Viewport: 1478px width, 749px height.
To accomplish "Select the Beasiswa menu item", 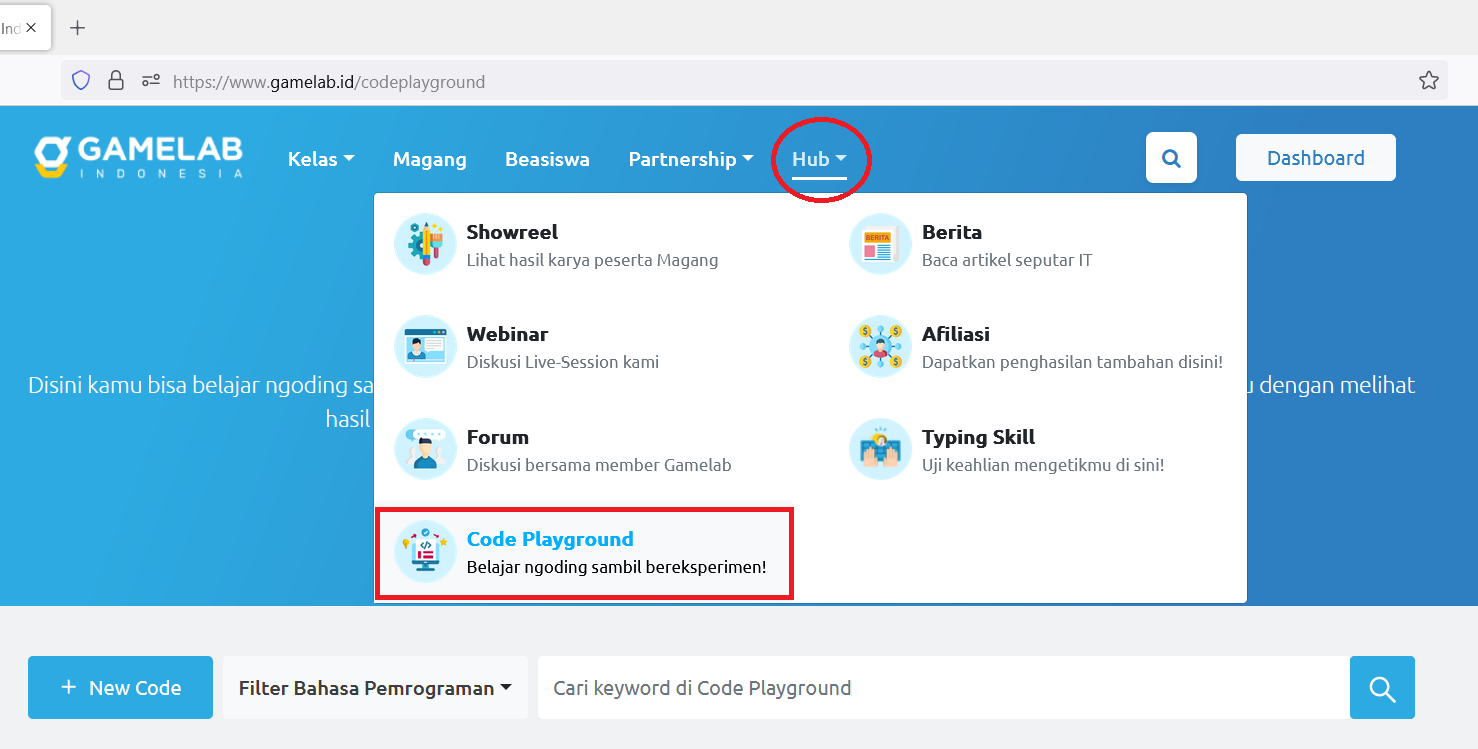I will point(547,158).
